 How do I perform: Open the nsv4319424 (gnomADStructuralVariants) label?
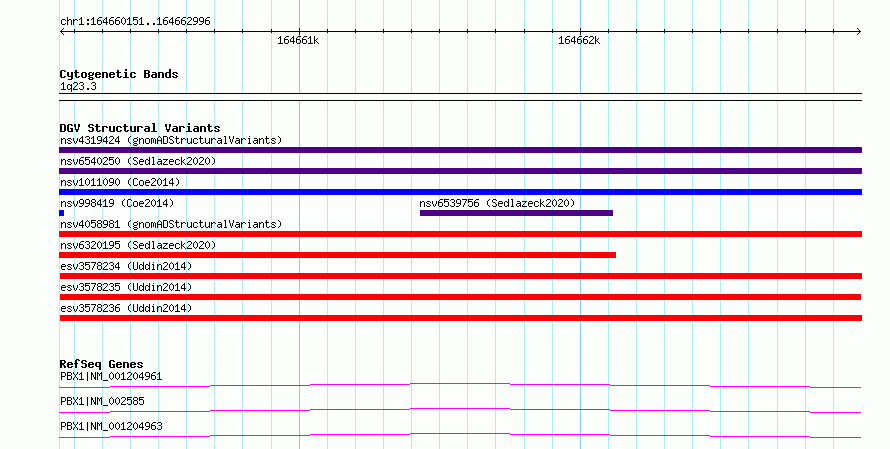click(171, 140)
